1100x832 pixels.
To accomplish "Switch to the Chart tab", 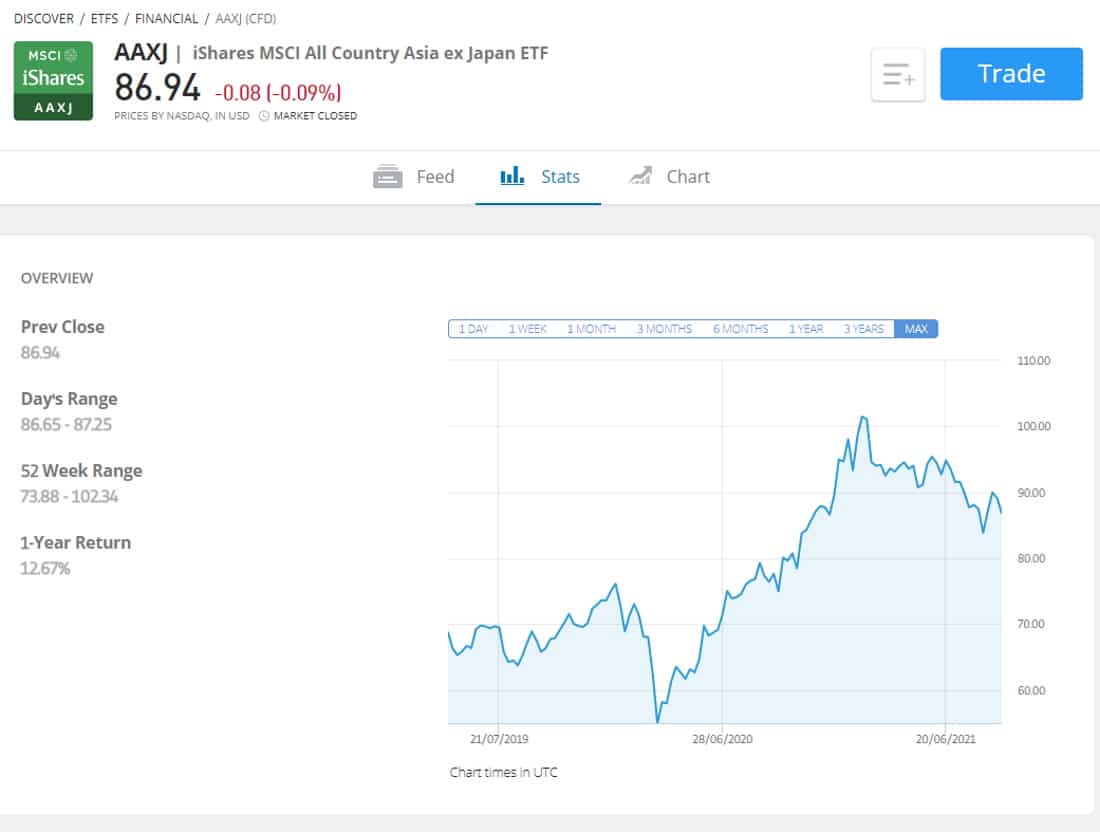I will point(669,177).
